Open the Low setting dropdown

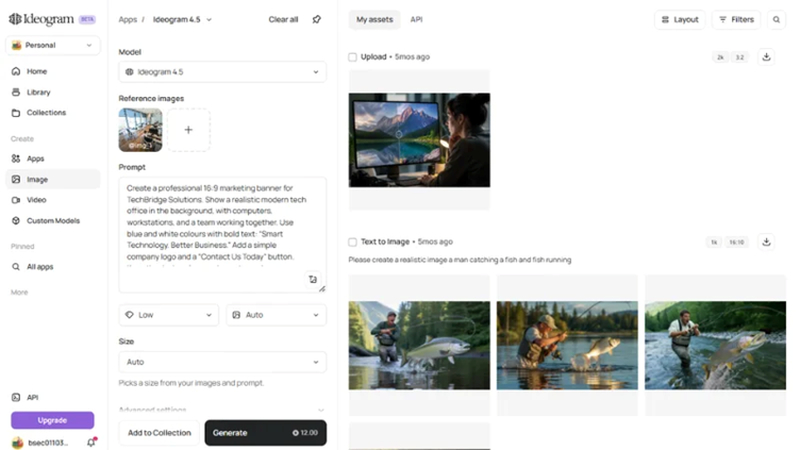pos(169,315)
